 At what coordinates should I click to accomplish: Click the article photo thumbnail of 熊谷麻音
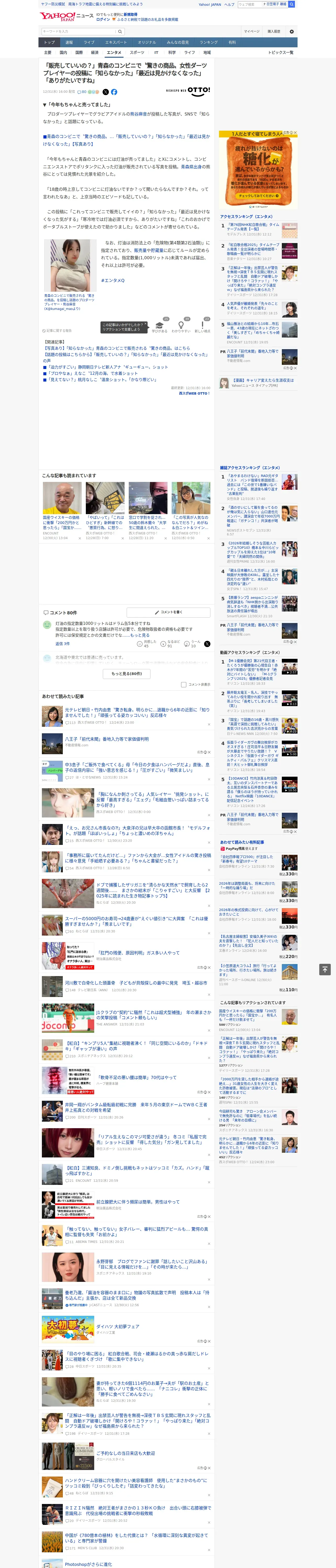(x=70, y=266)
